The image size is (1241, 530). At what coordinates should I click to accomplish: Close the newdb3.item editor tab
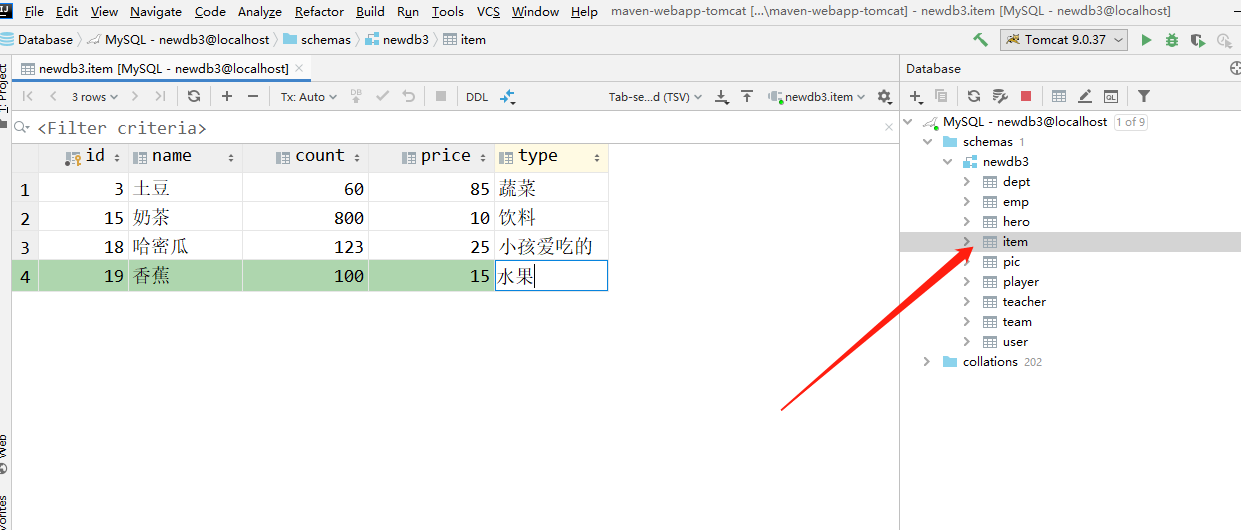coord(299,68)
